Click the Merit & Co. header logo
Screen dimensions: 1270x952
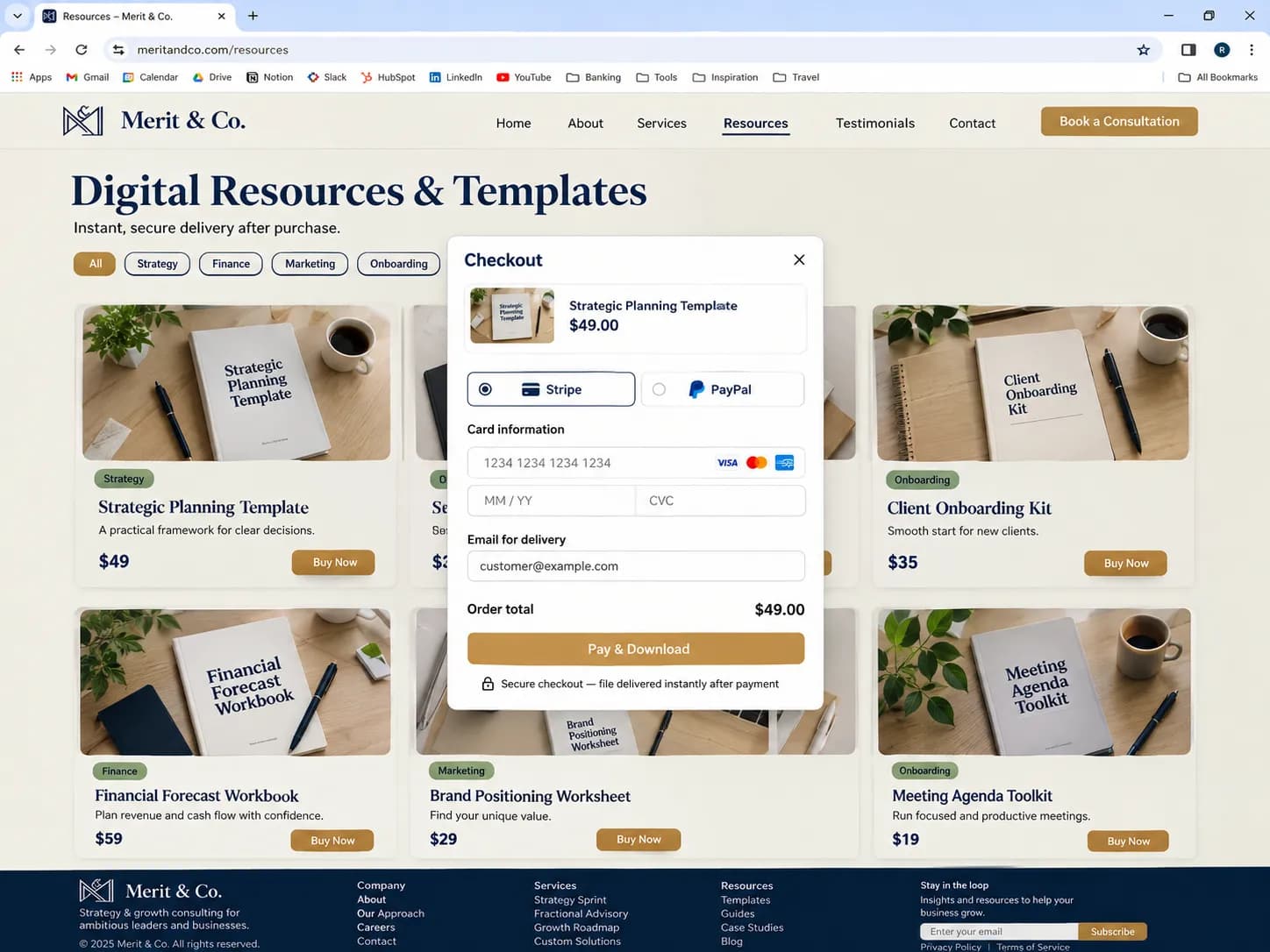154,120
